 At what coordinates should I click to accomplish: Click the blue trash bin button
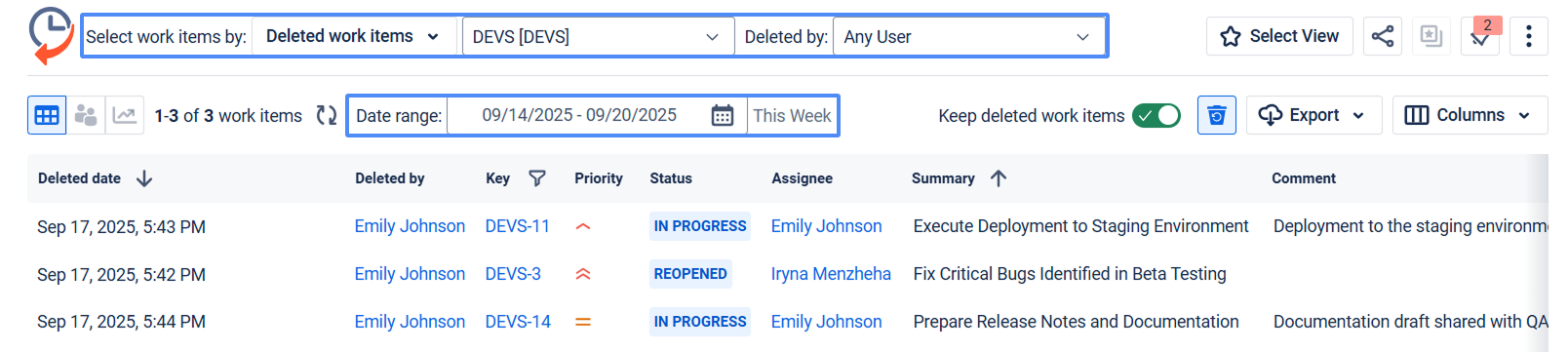1217,115
